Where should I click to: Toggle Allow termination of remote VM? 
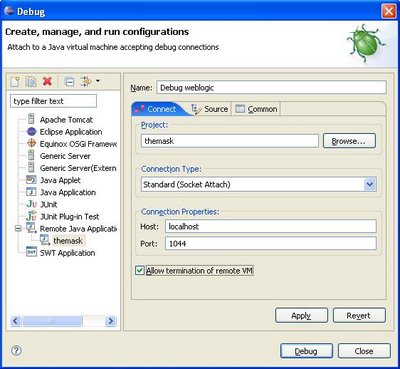pyautogui.click(x=140, y=270)
